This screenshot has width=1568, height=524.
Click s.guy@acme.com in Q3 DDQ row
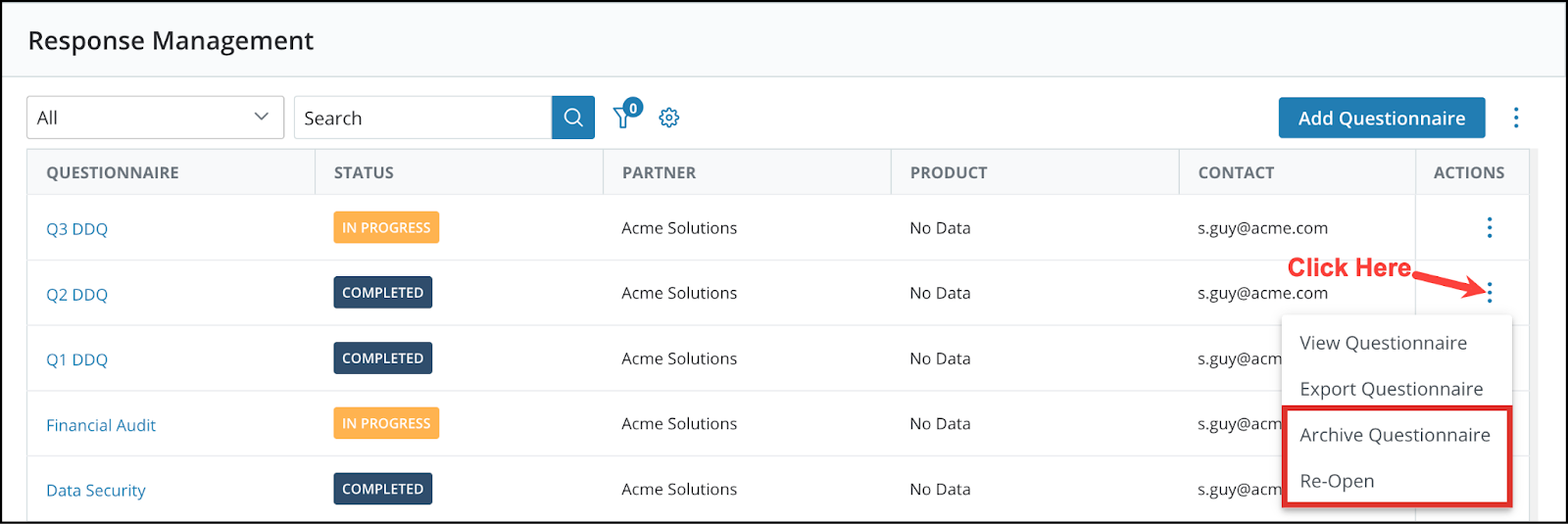click(x=1262, y=228)
